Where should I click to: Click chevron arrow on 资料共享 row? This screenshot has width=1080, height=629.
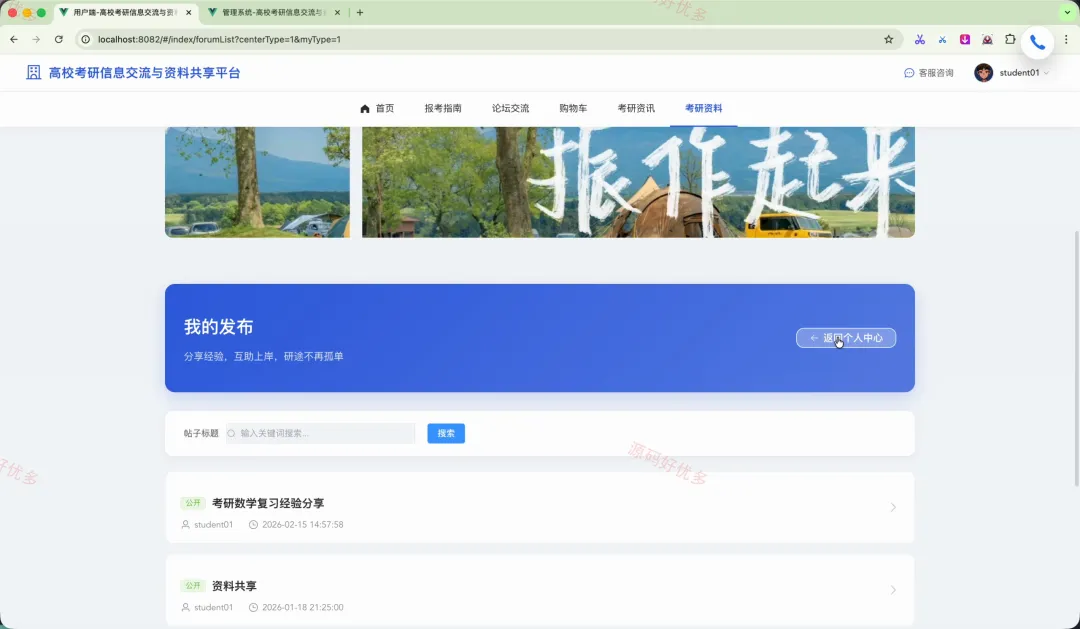[x=893, y=590]
